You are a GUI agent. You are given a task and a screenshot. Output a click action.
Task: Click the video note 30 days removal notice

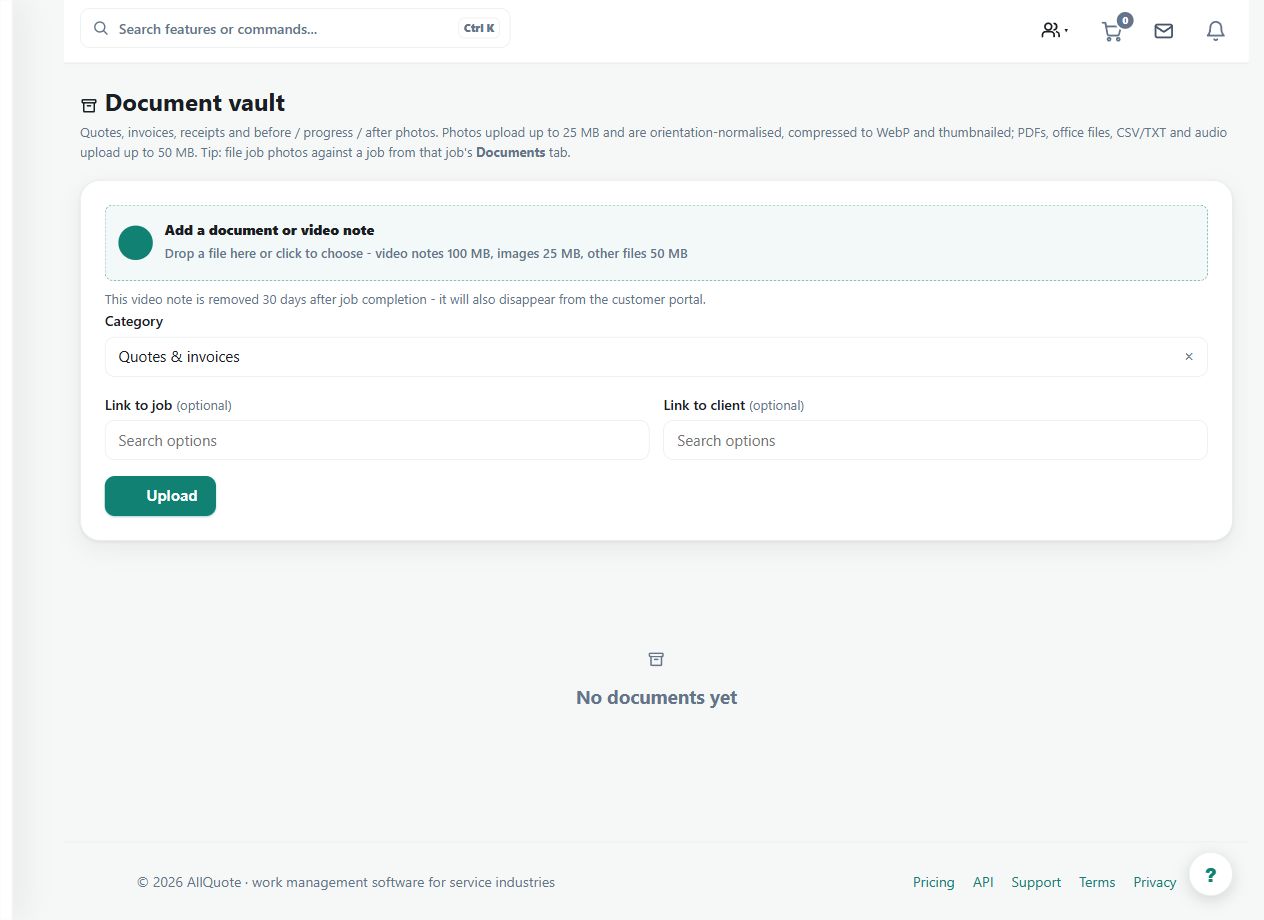(405, 299)
